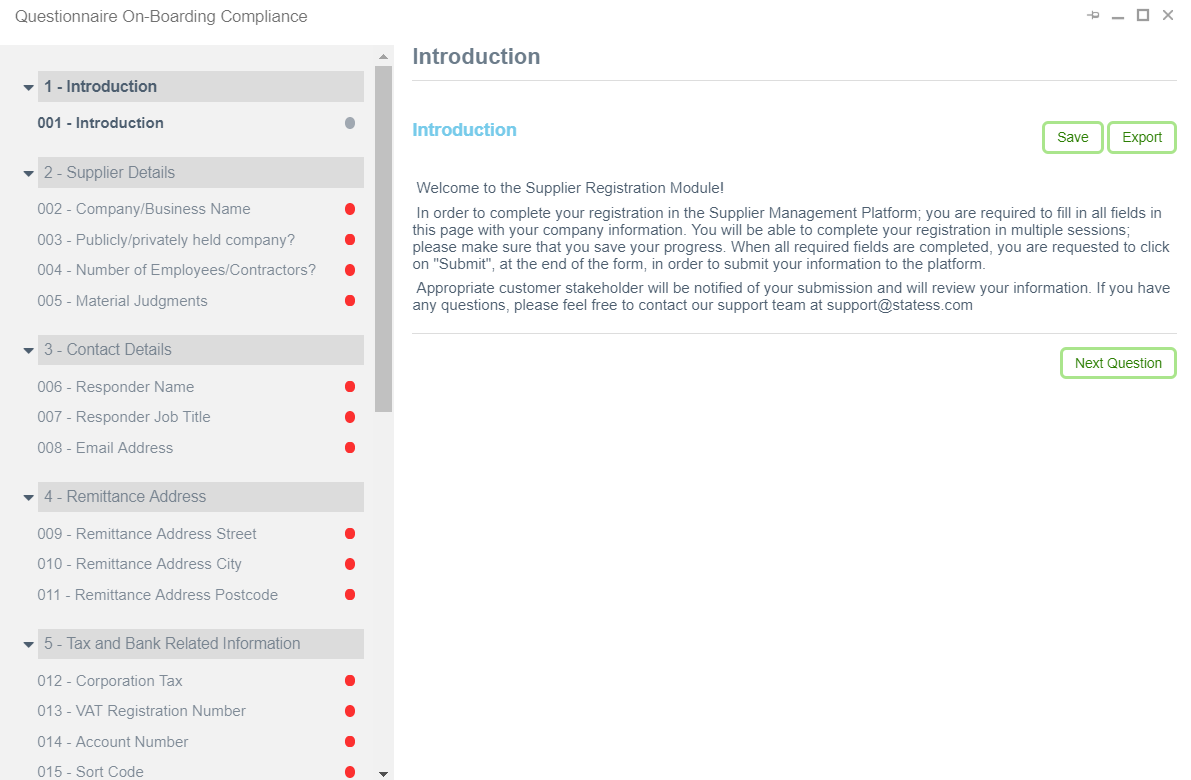Go to the Next Question
The height and width of the screenshot is (780, 1191).
click(x=1118, y=363)
